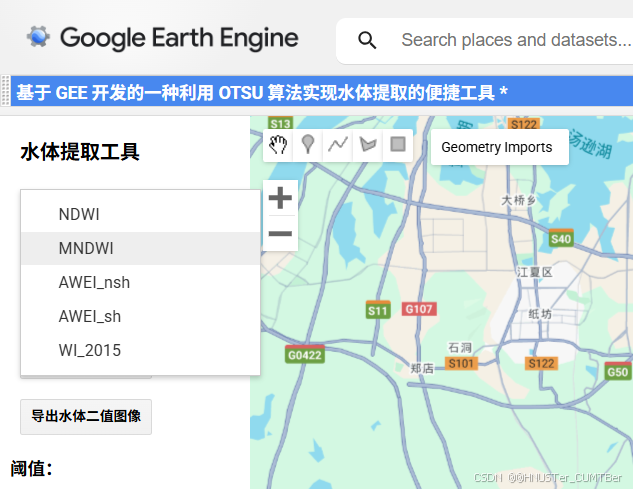Viewport: 633px width, 489px height.
Task: Click the S40 road shield on map
Action: pos(561,238)
